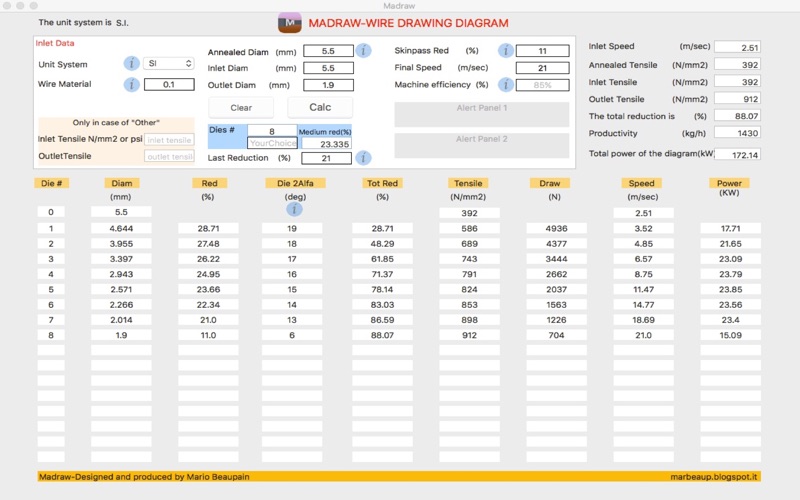Click the diameter cell 4.644
This screenshot has width=800, height=500.
[121, 229]
